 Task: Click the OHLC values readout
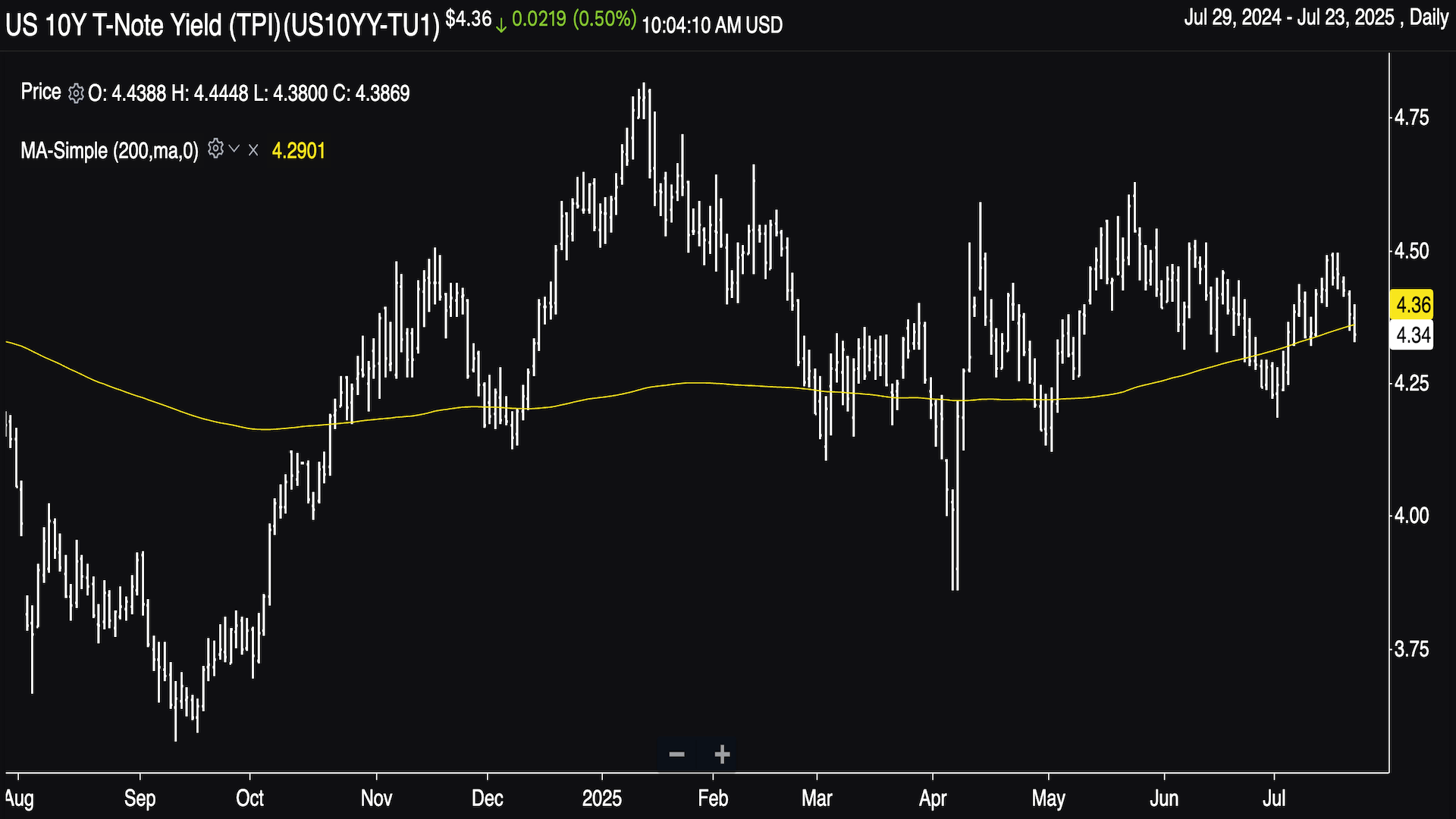(249, 93)
